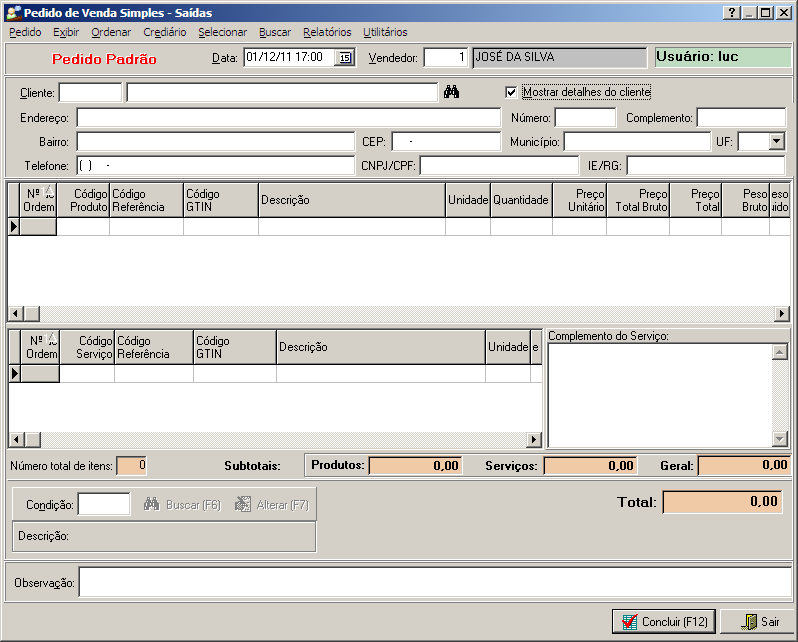The image size is (798, 642).
Task: Click Nº Ordem sort header in products grid
Action: pyautogui.click(x=39, y=199)
